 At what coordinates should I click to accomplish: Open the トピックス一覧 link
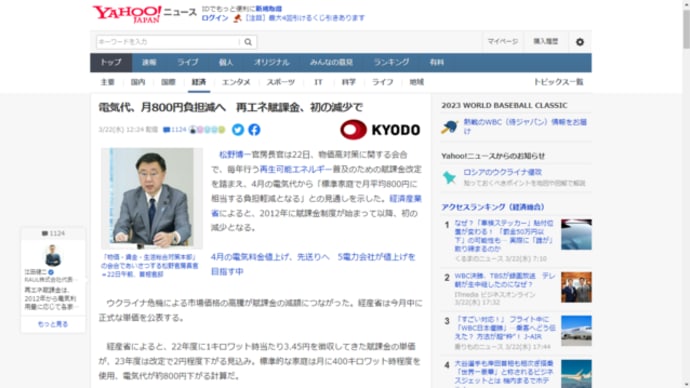tap(558, 82)
